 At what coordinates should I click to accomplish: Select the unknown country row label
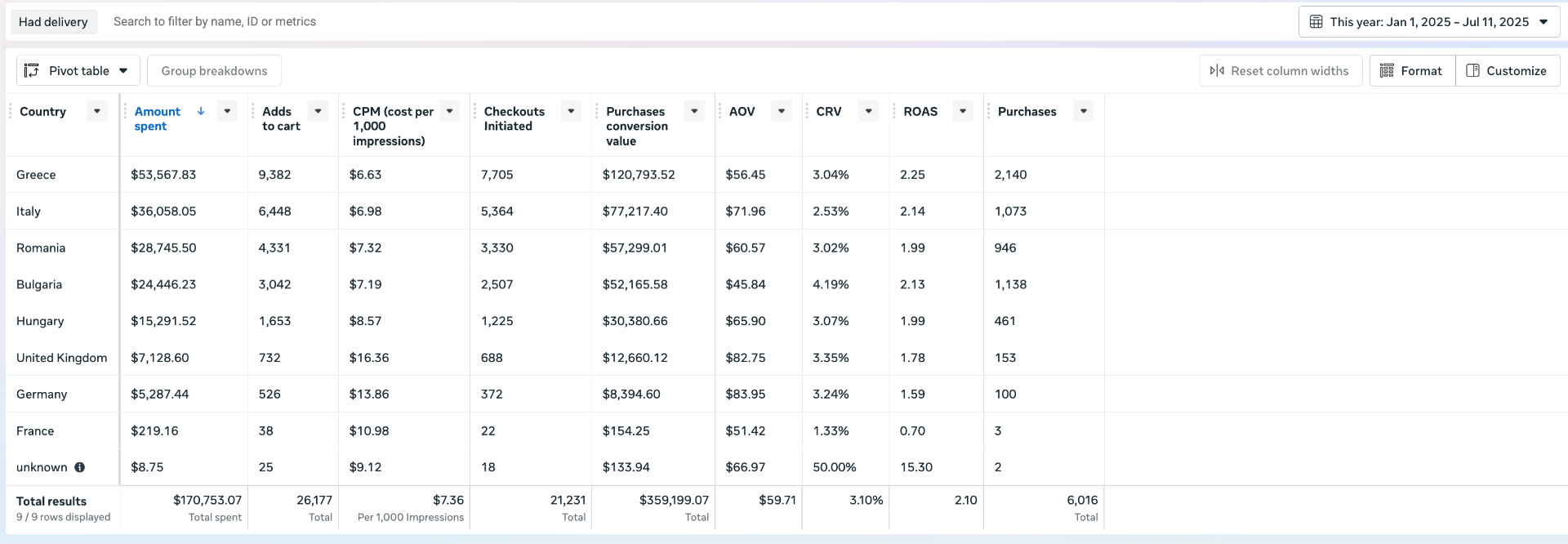pos(42,467)
